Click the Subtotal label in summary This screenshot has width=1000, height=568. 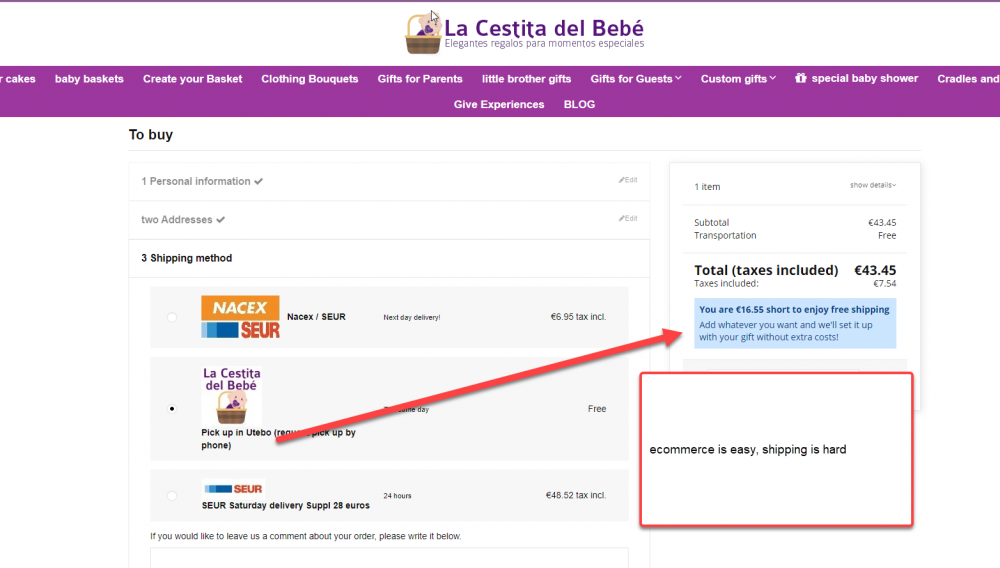click(x=711, y=222)
